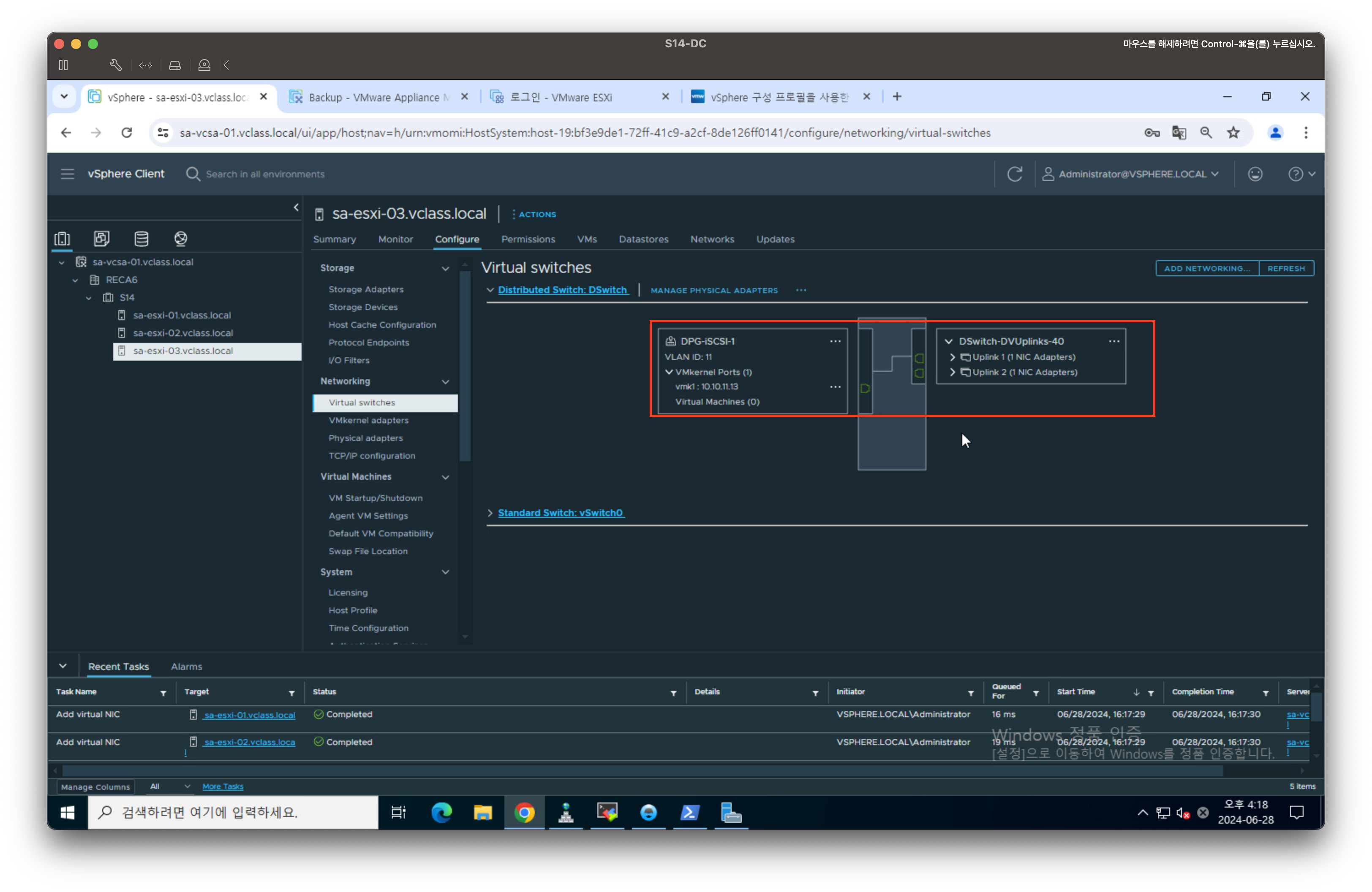Switch to the Monitor tab

[x=395, y=239]
